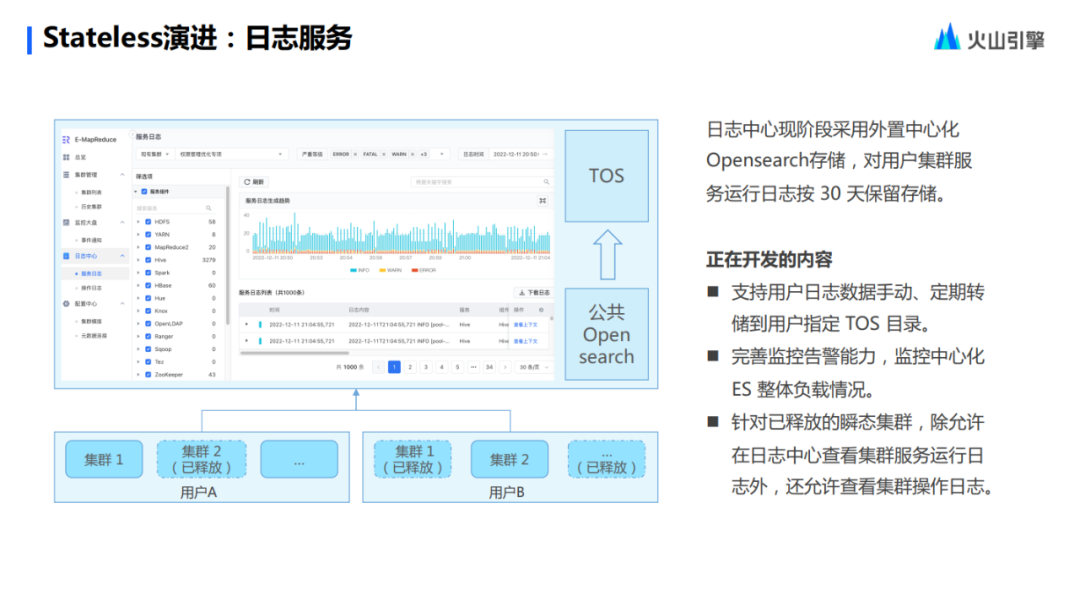Open the severity level dropdown arrow
Viewport: 1080px width, 595px height.
click(x=442, y=154)
